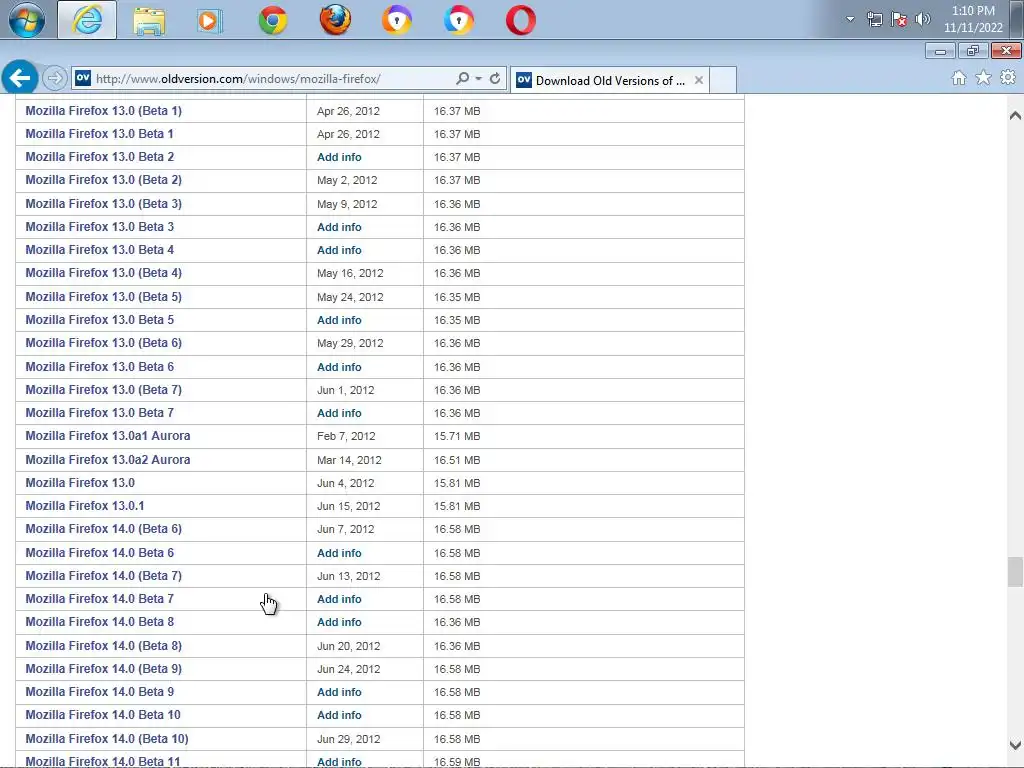Viewport: 1024px width, 768px height.
Task: Click Add info for Firefox 14.0 Beta 9
Action: (339, 692)
